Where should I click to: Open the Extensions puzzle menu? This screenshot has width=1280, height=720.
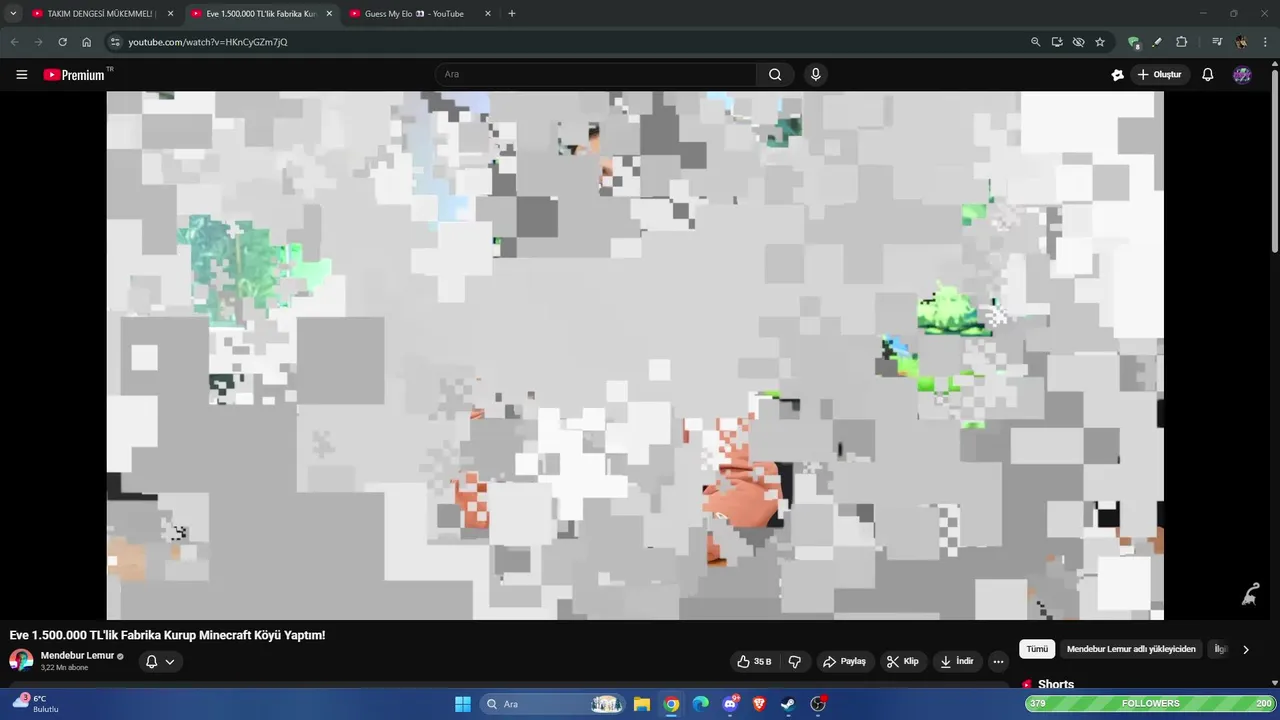(x=1181, y=42)
